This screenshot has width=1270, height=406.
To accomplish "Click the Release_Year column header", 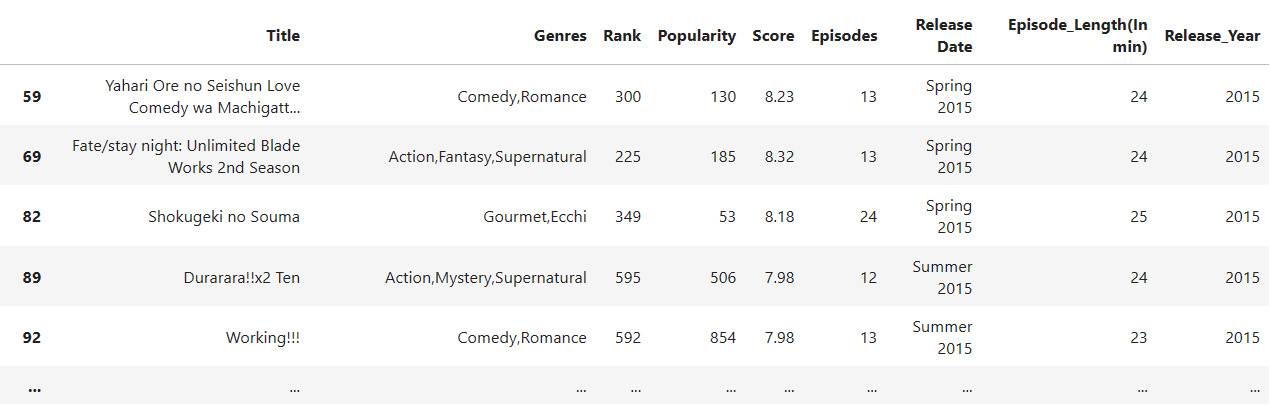I will tap(1212, 36).
